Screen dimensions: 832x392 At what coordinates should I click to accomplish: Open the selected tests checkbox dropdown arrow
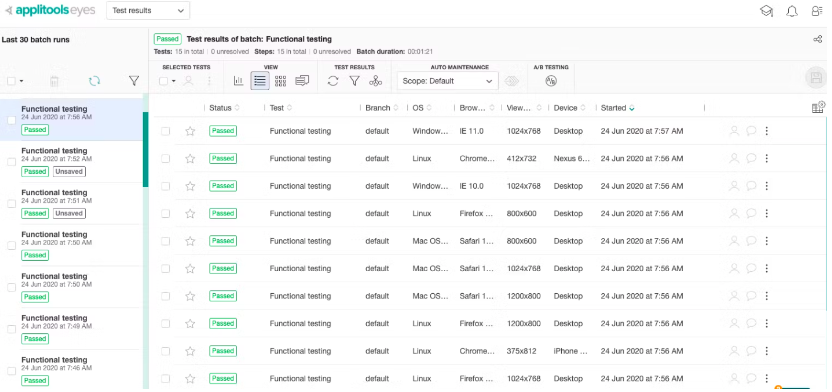(174, 81)
